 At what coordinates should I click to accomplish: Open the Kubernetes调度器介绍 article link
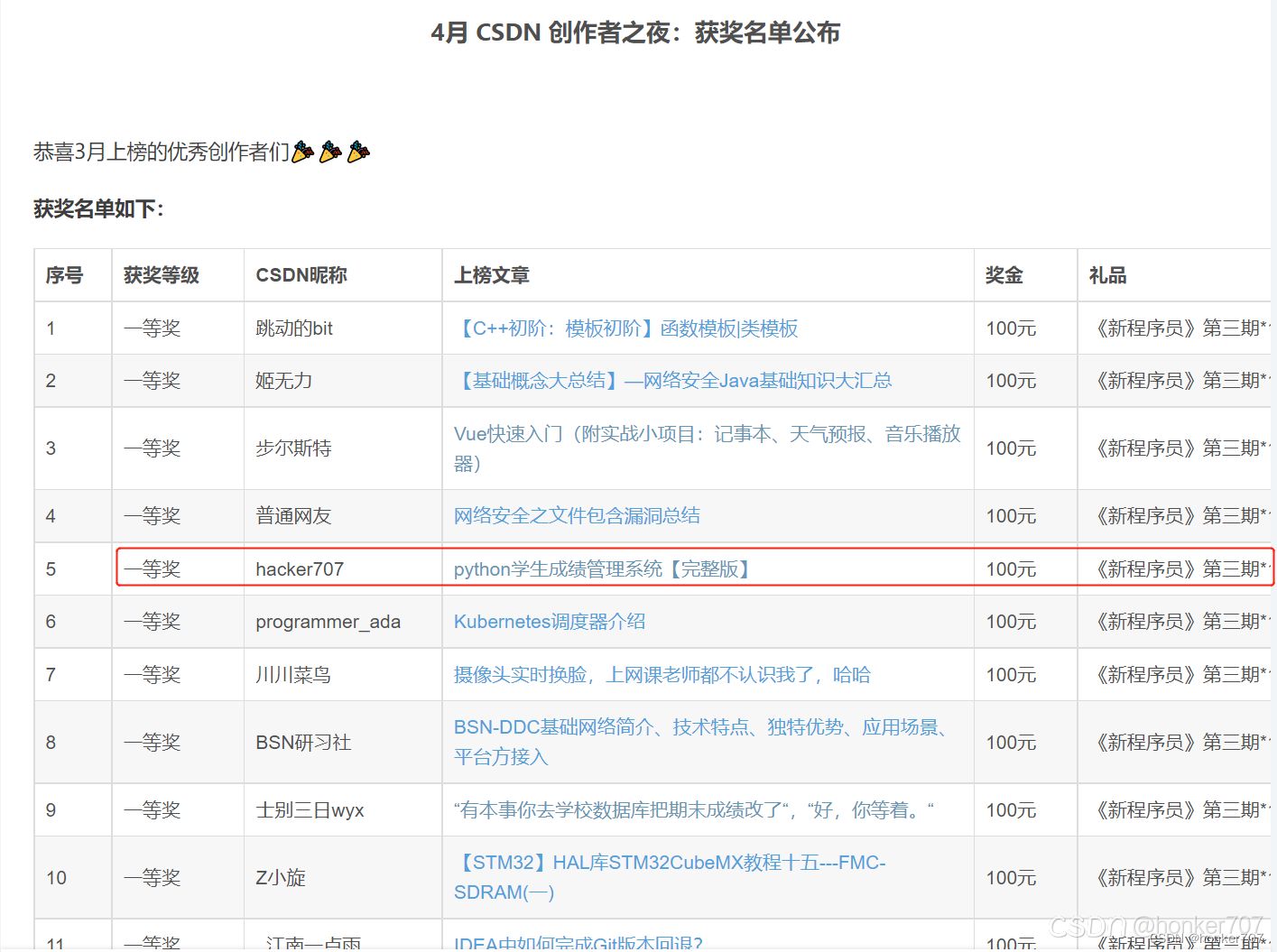pyautogui.click(x=550, y=622)
